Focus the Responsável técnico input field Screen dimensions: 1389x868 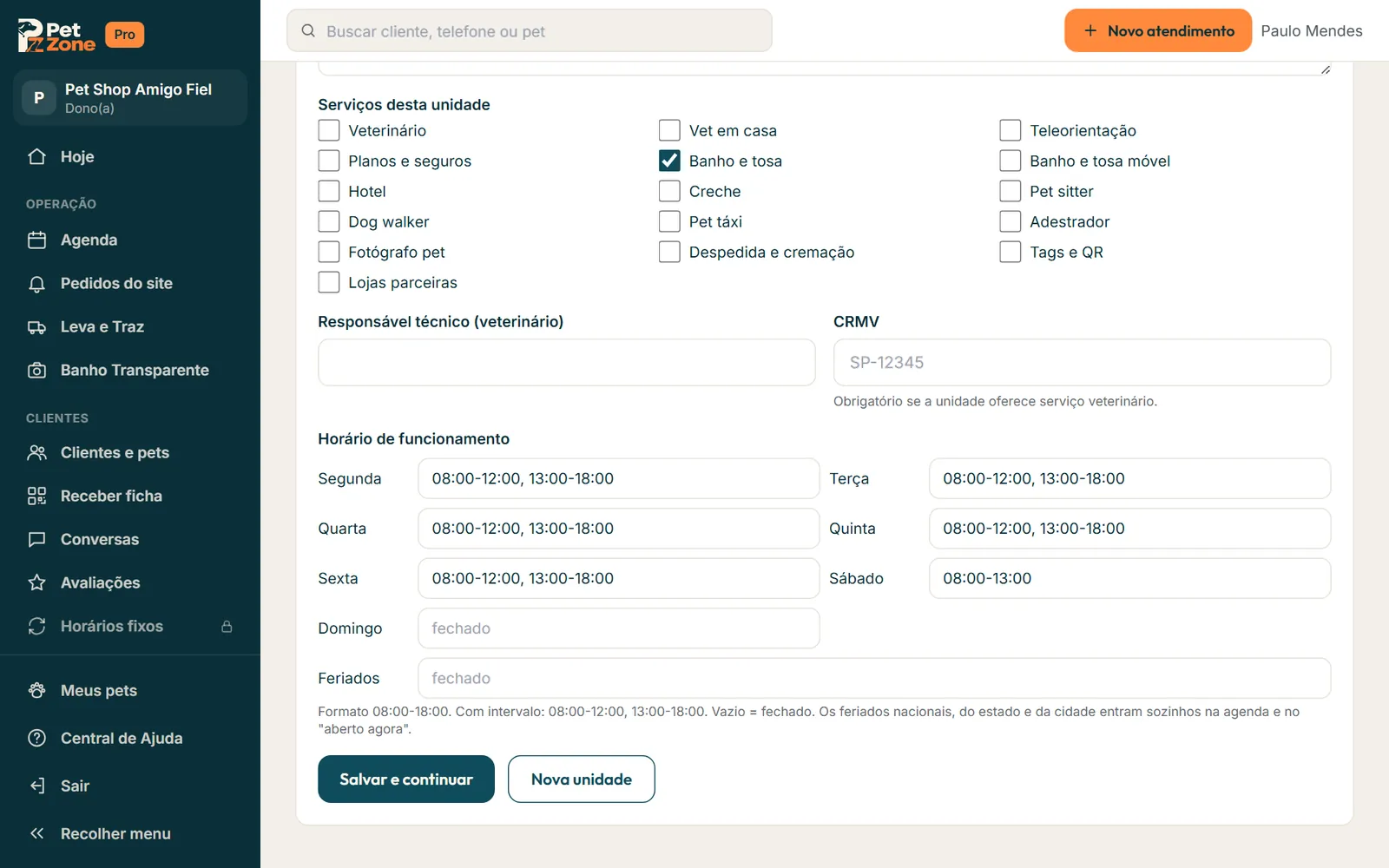coord(567,363)
